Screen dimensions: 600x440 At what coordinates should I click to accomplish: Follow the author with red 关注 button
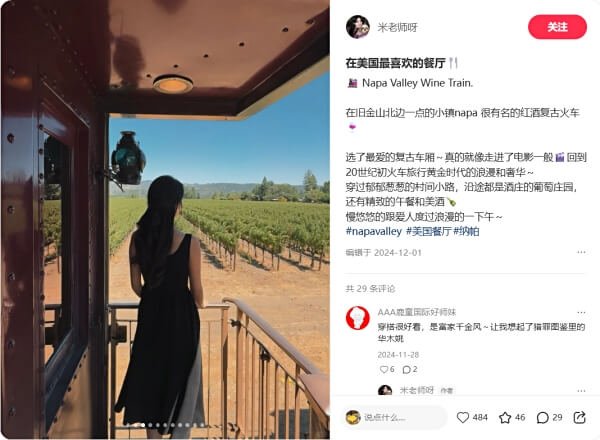(557, 27)
